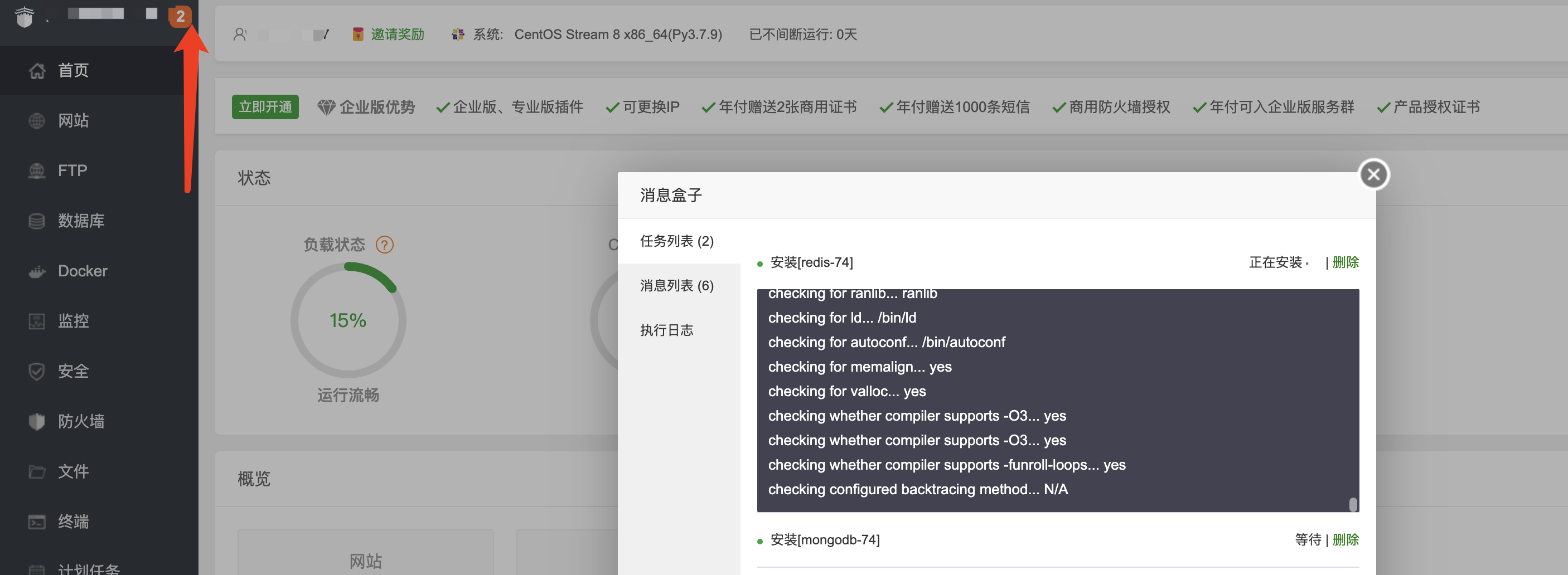Screen dimensions: 1568x575
Task: Open the 首页 home icon in sidebar
Action: tap(37, 71)
